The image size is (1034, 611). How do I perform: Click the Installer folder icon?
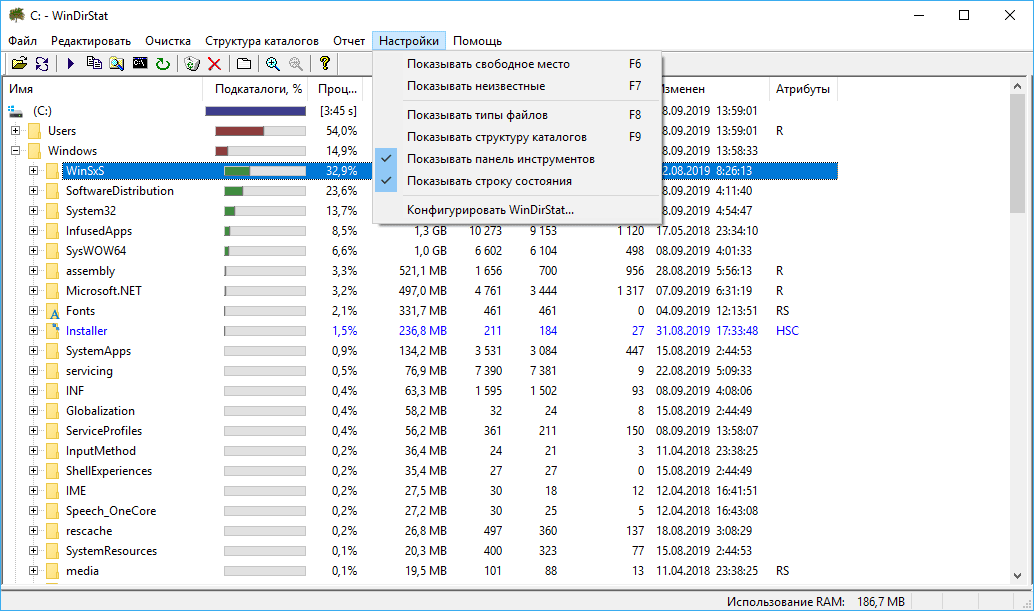pyautogui.click(x=53, y=331)
